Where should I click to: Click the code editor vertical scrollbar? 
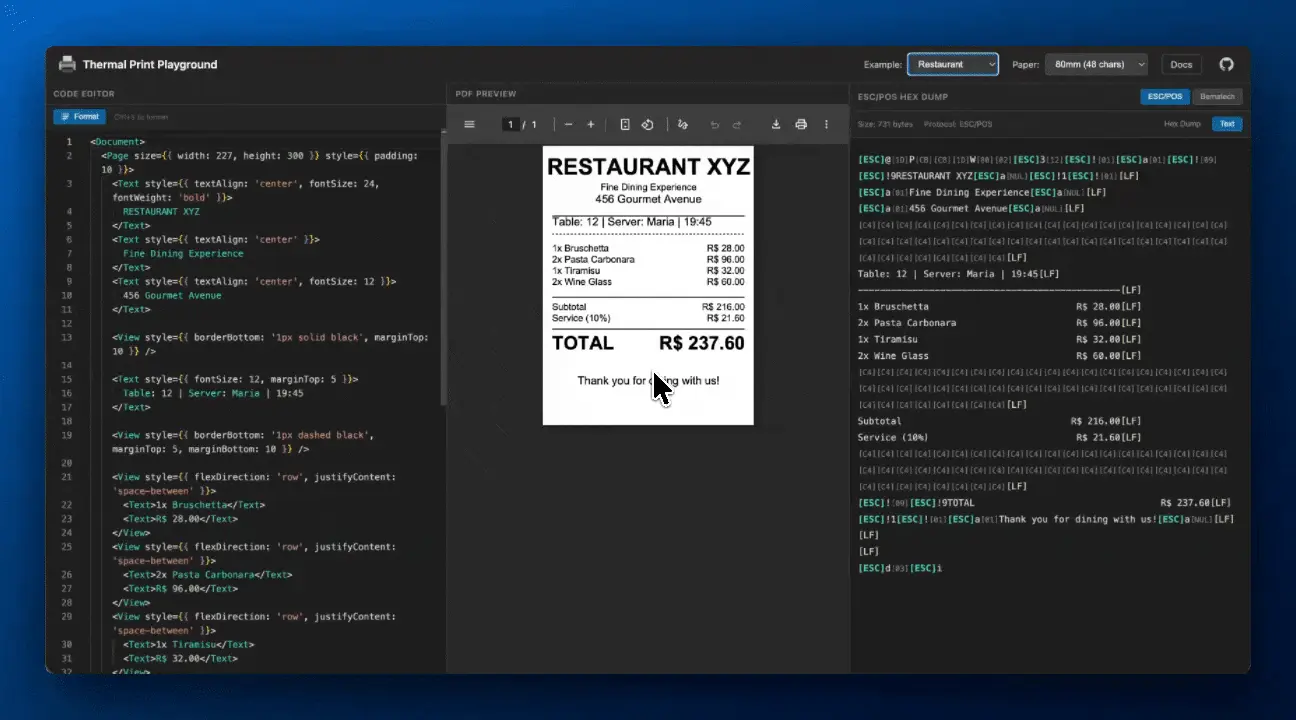[443, 270]
